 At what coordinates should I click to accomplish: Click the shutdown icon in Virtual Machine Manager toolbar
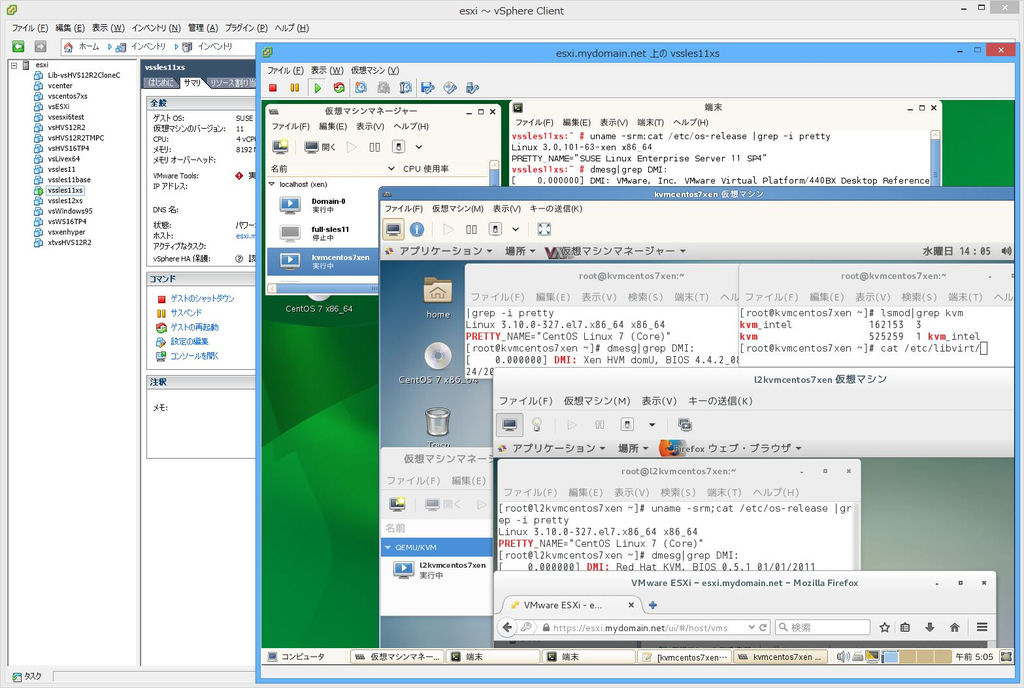[398, 147]
